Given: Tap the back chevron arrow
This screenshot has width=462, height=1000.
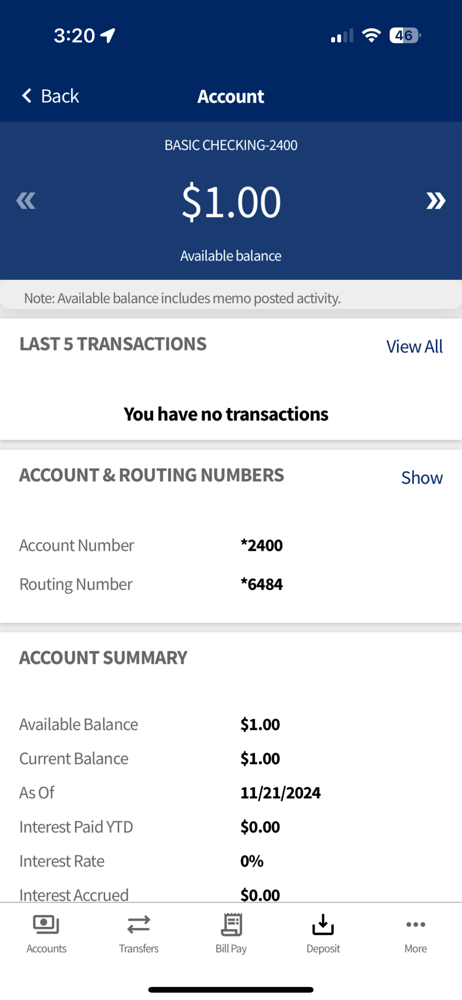Looking at the screenshot, I should (x=27, y=96).
